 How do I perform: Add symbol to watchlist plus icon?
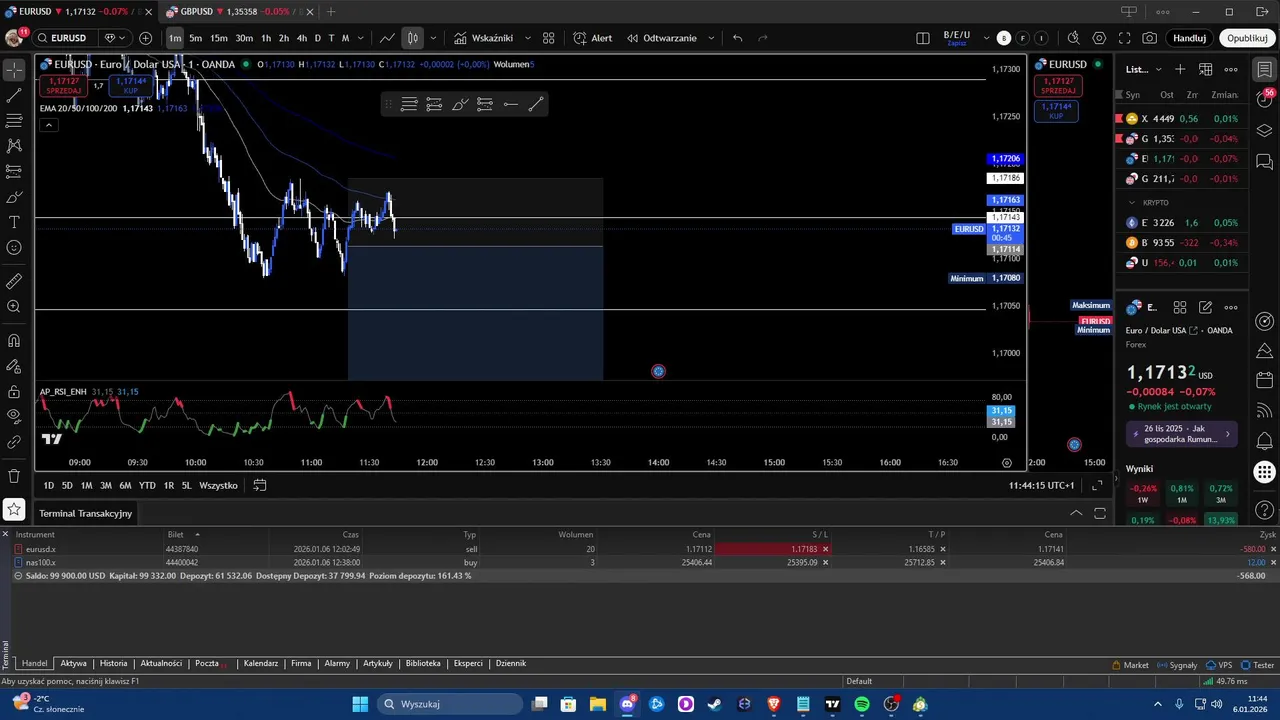click(1180, 69)
